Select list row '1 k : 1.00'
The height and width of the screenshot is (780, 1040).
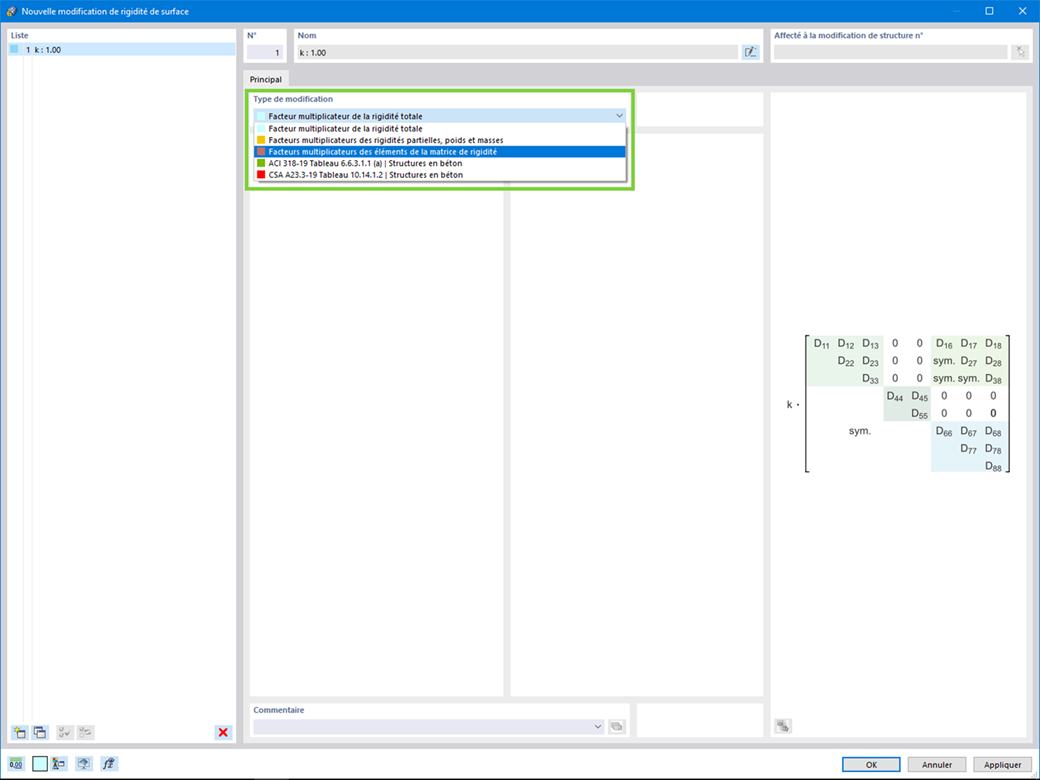122,50
